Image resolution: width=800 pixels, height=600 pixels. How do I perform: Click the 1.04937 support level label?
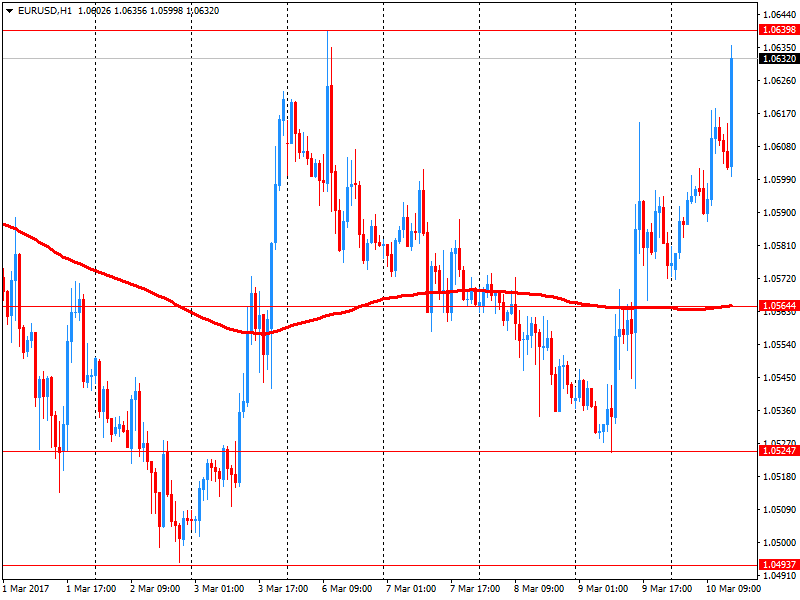tap(779, 564)
